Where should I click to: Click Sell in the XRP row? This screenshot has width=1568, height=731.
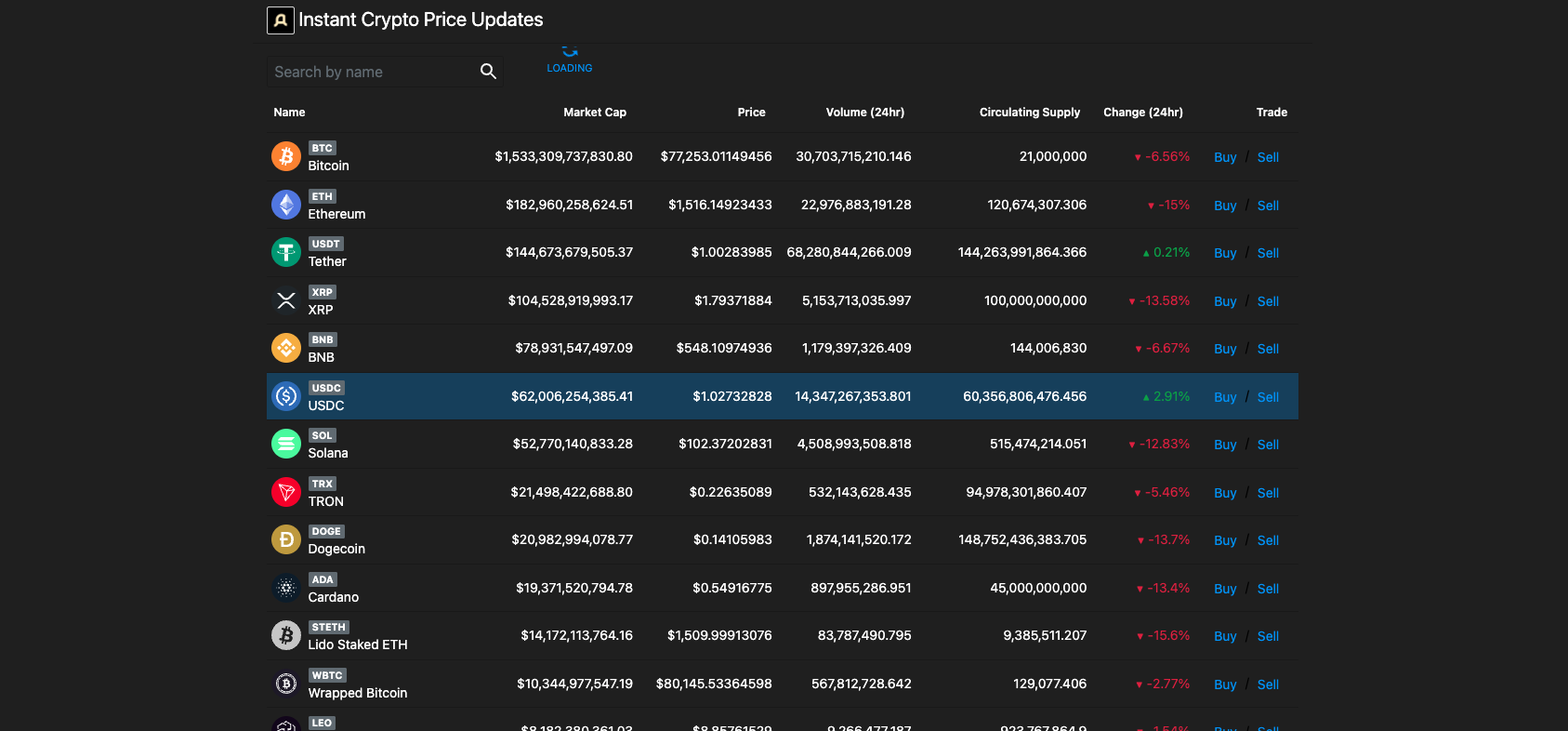click(x=1268, y=301)
